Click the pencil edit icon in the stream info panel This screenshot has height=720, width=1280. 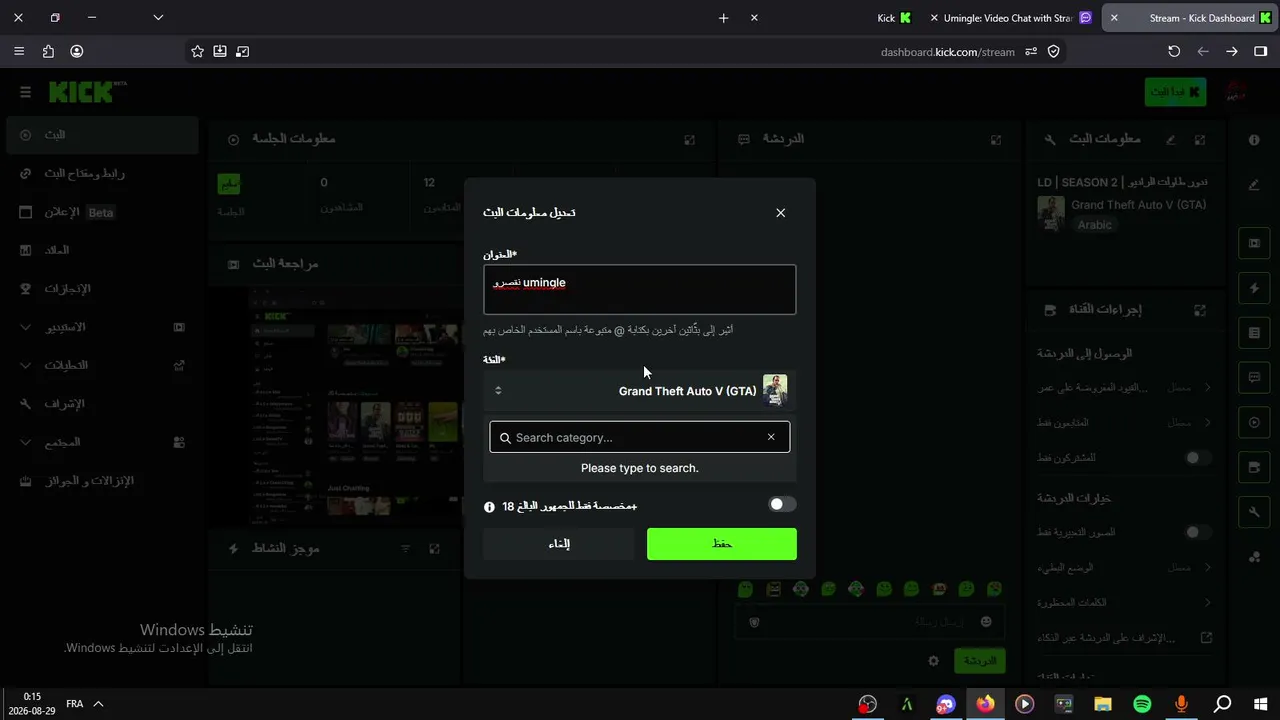[x=1171, y=140]
